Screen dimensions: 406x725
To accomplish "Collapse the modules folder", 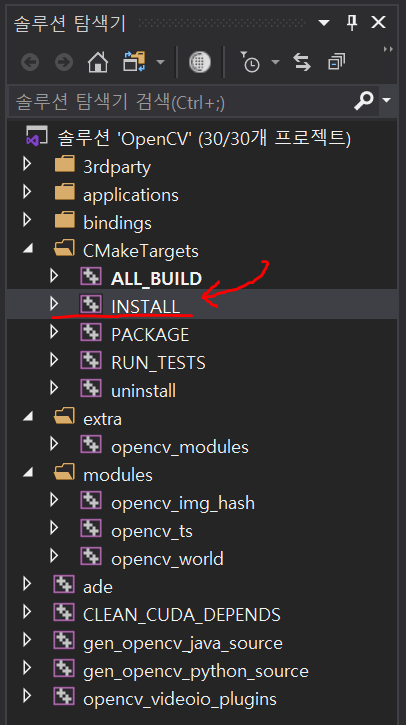I will point(28,474).
